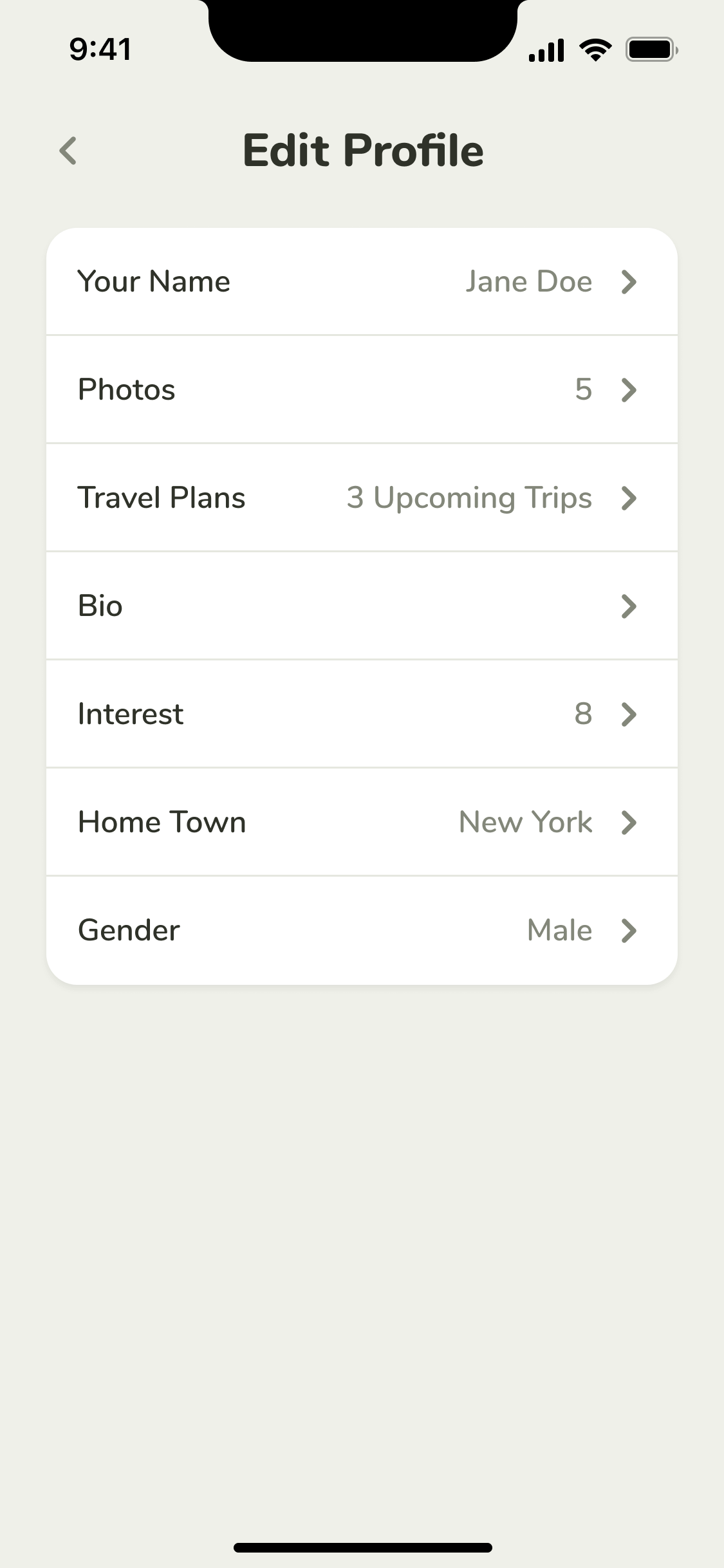Click the chevron beside Interest count
The width and height of the screenshot is (724, 1568).
(x=629, y=714)
